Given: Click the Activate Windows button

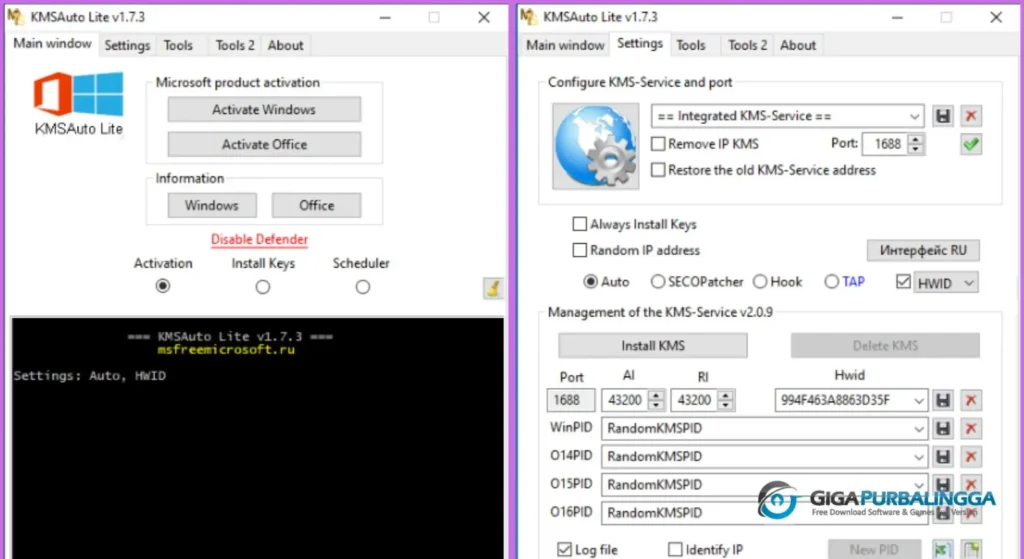Looking at the screenshot, I should coord(264,110).
